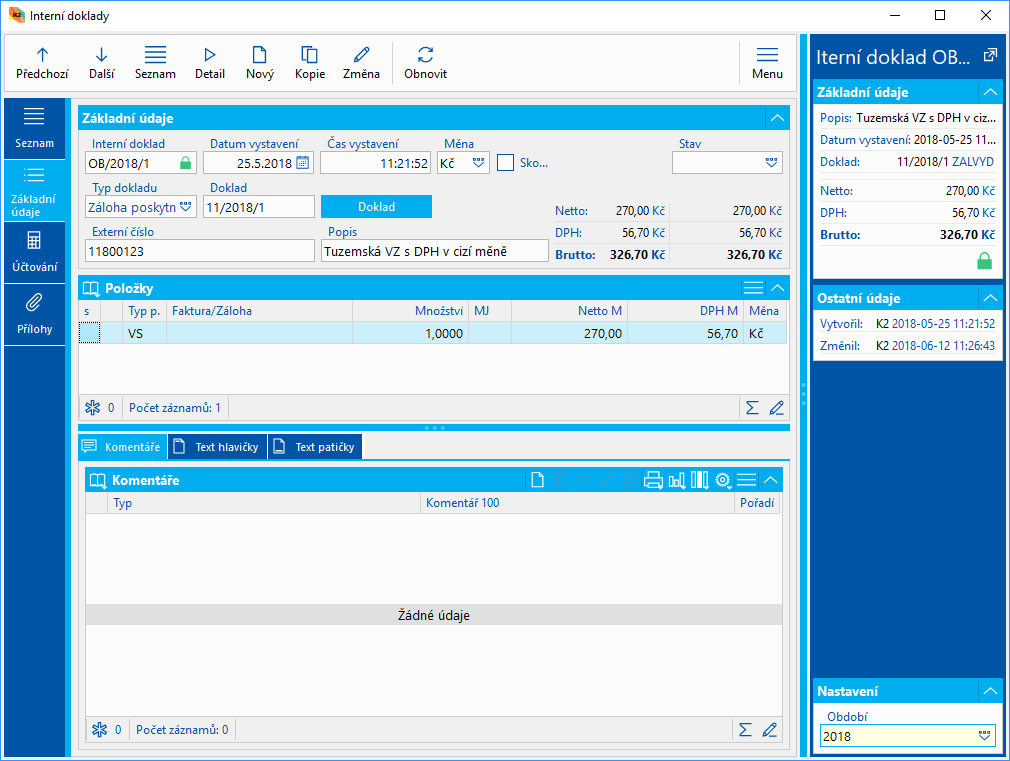1010x761 pixels.
Task: Create a new document with Nový
Action: click(x=259, y=55)
